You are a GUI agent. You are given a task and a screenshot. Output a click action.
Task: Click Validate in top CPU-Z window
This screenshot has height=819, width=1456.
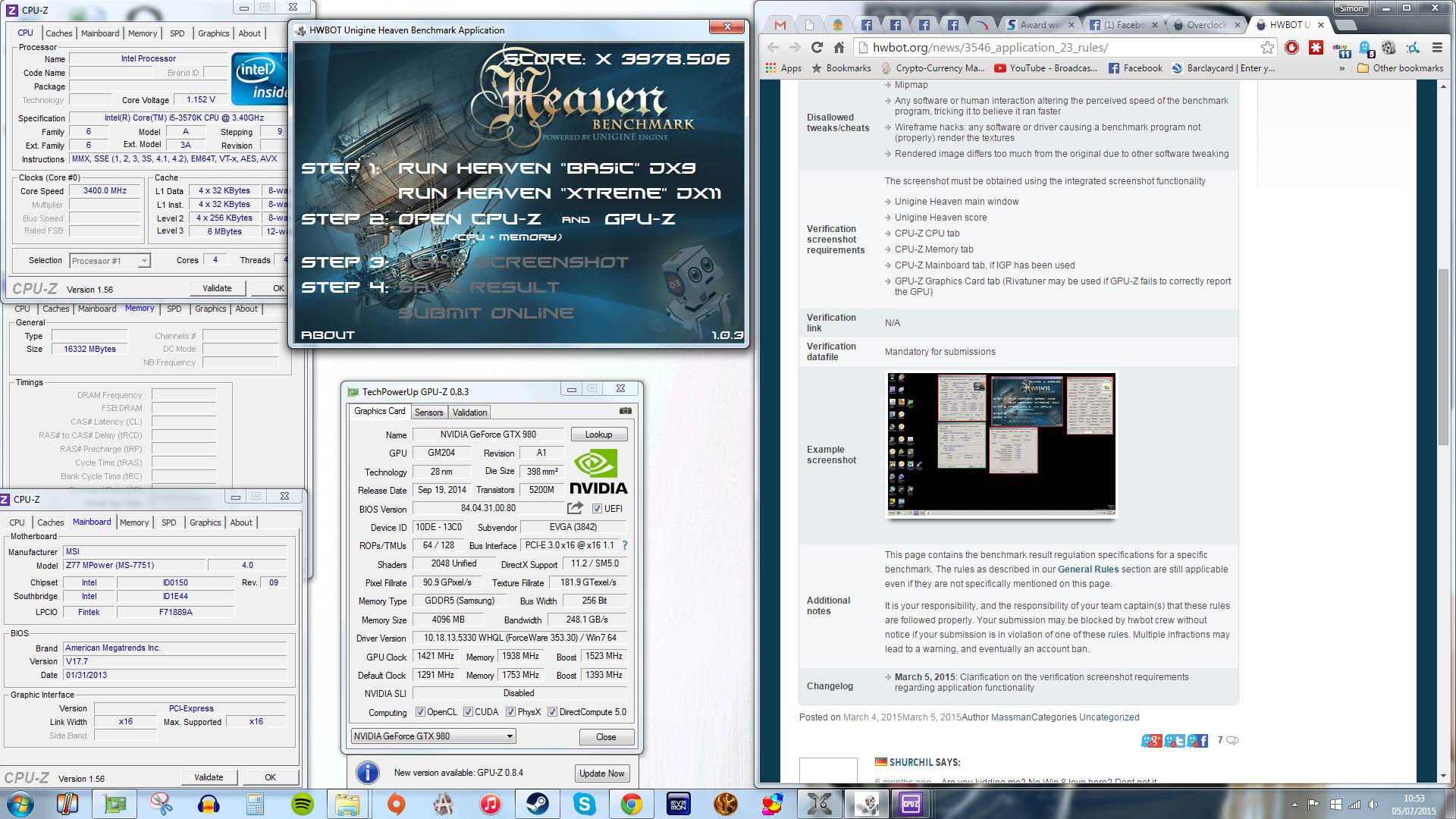click(x=217, y=288)
